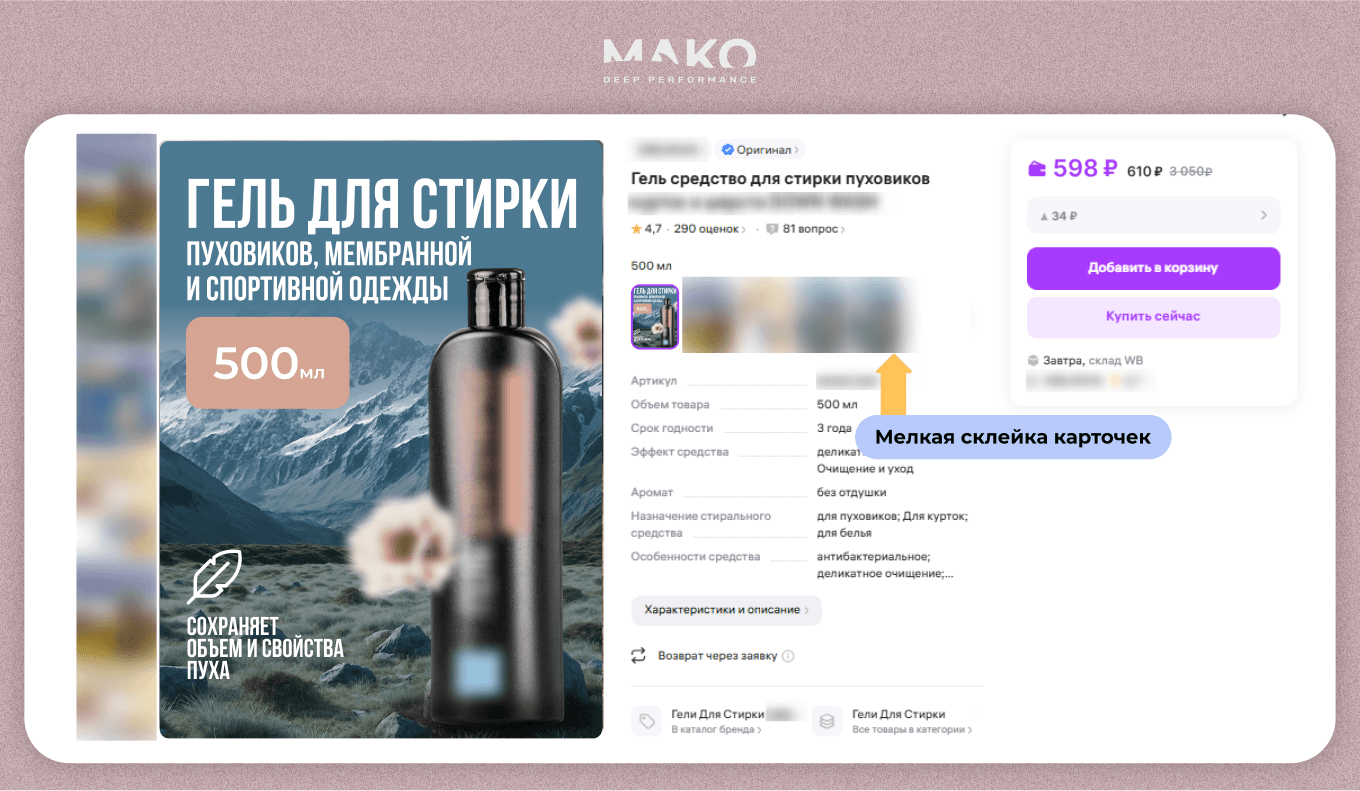Click the main product image of gel bottle
Viewport: 1360px width, 791px height.
(381, 439)
